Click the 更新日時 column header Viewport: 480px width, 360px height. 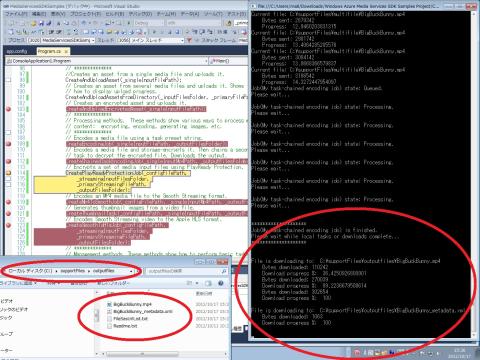click(x=204, y=293)
